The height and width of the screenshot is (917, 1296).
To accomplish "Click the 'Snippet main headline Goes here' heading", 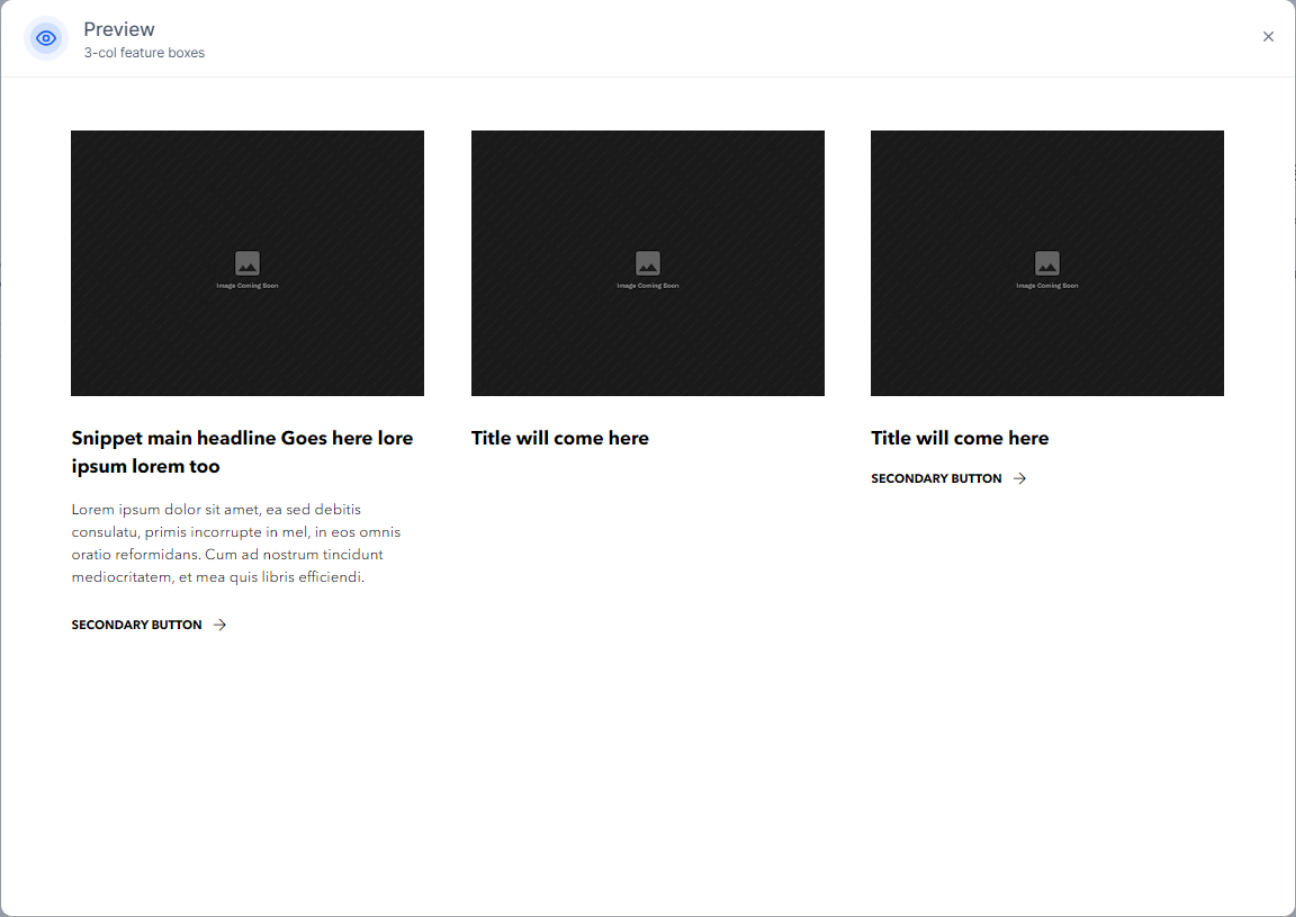I will 242,452.
